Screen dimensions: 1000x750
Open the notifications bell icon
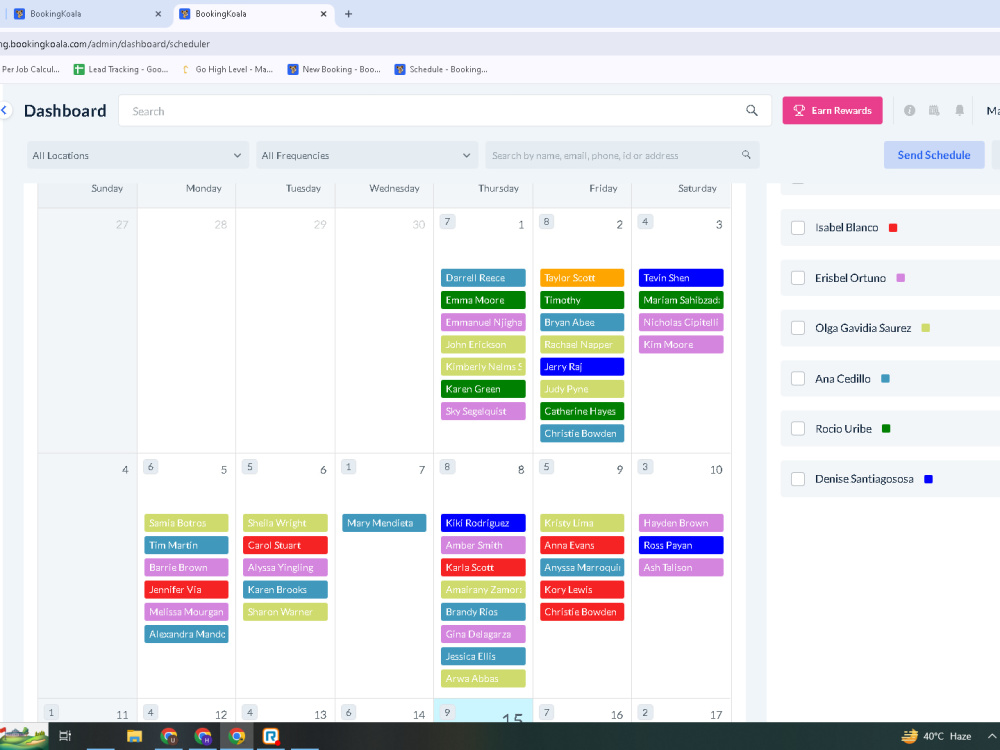959,110
